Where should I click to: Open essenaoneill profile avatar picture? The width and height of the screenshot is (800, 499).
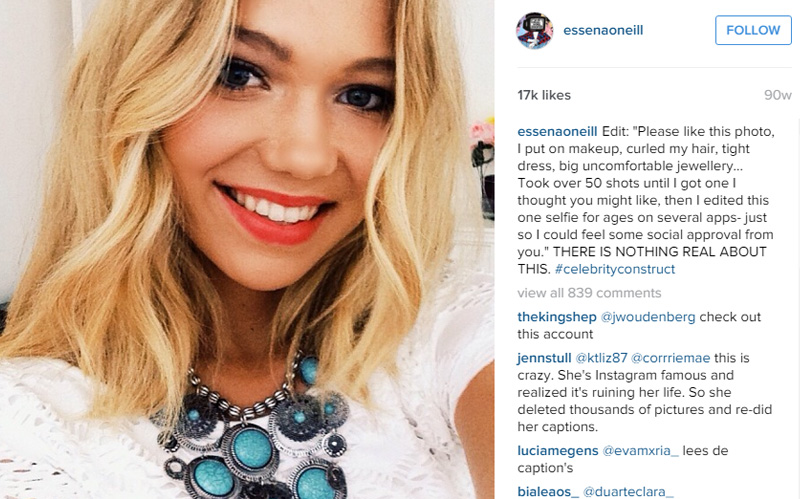[534, 31]
